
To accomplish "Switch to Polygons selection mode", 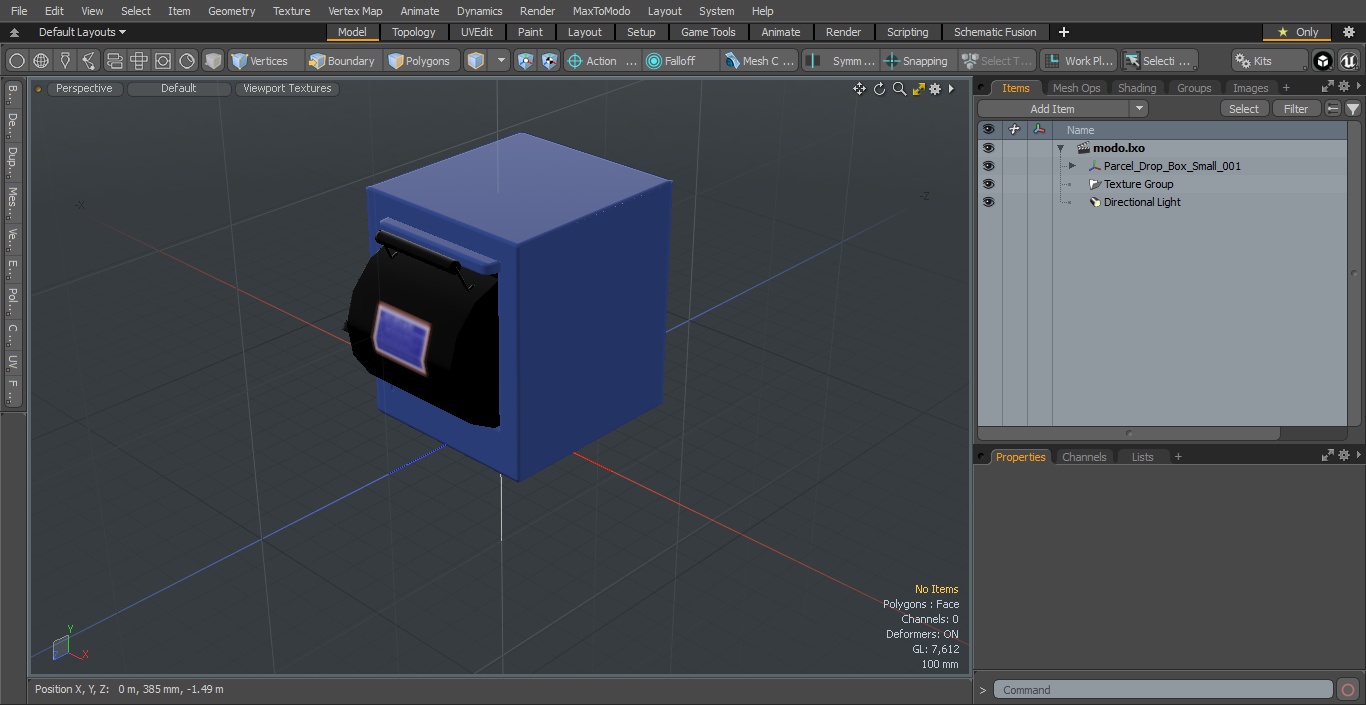I will point(420,61).
